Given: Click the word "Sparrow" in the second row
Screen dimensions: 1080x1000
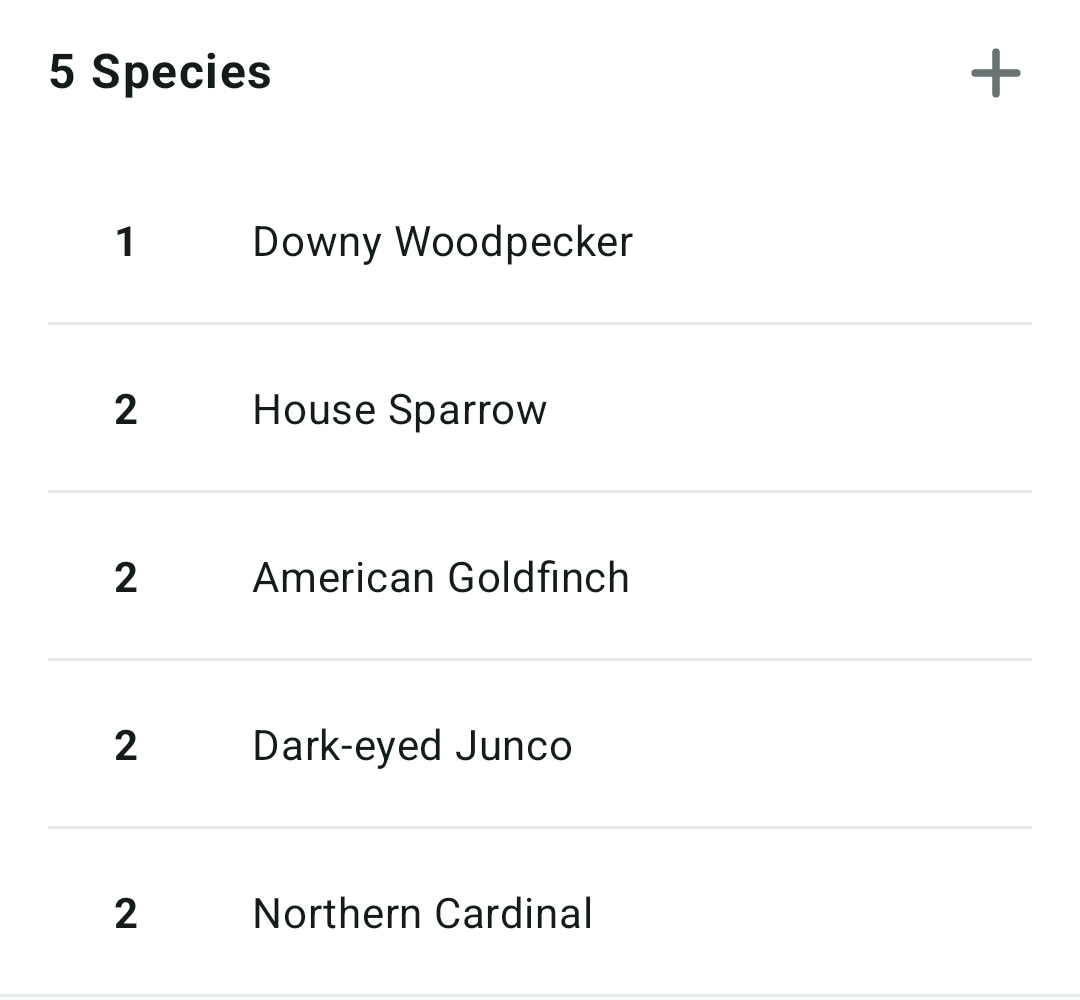Looking at the screenshot, I should click(467, 410).
